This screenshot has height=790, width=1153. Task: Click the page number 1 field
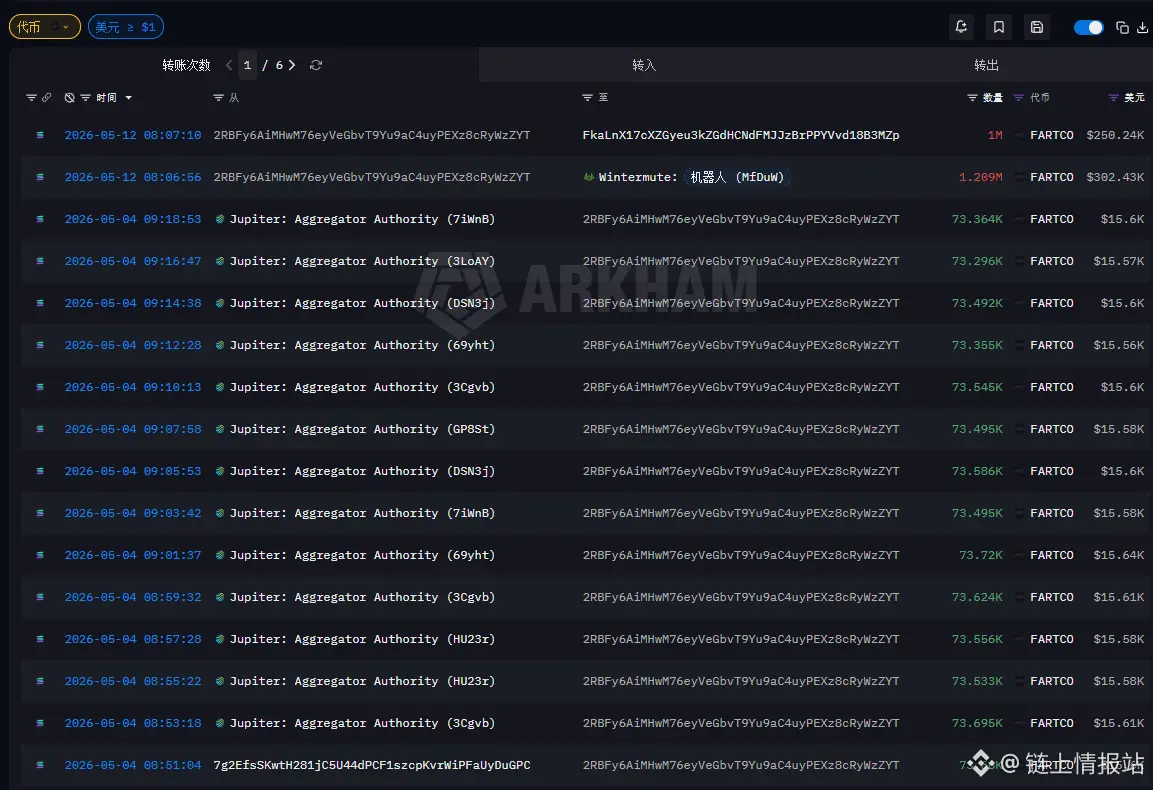(x=247, y=65)
